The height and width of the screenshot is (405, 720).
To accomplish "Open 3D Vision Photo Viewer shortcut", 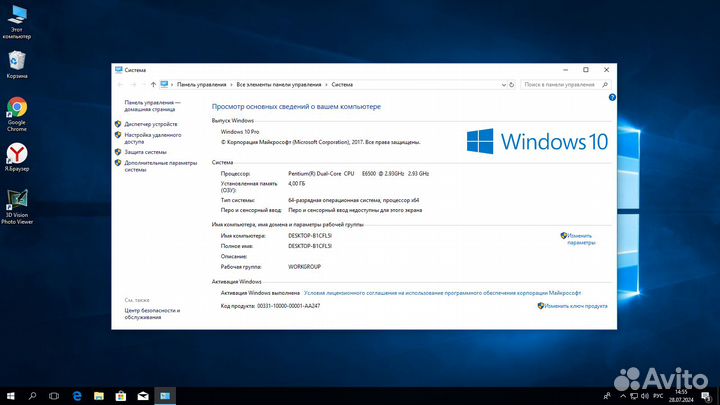I will (x=17, y=207).
